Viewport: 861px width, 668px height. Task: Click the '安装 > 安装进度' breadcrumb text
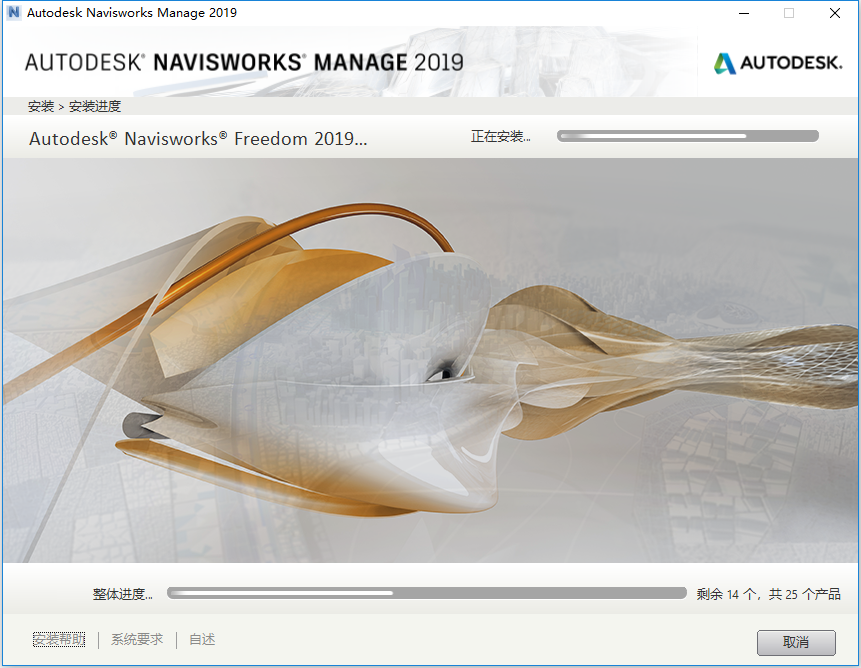coord(74,106)
